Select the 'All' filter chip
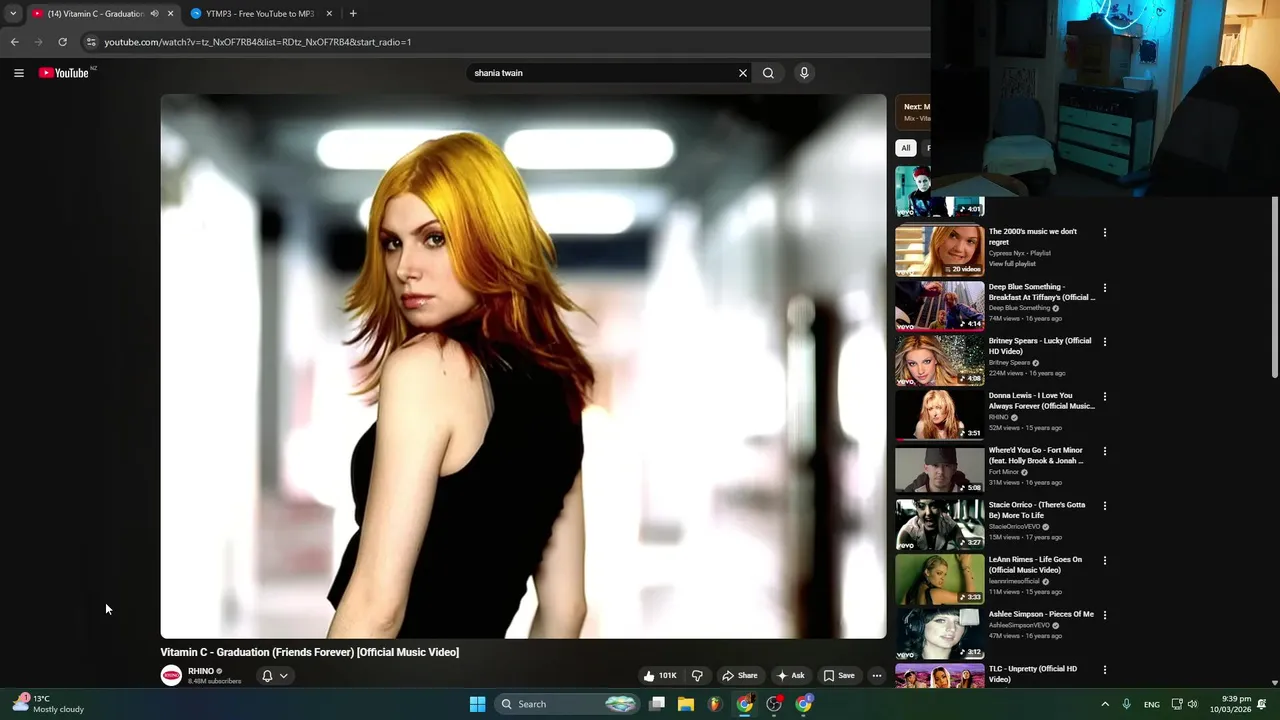Screen dimensions: 1280x720 [906, 148]
